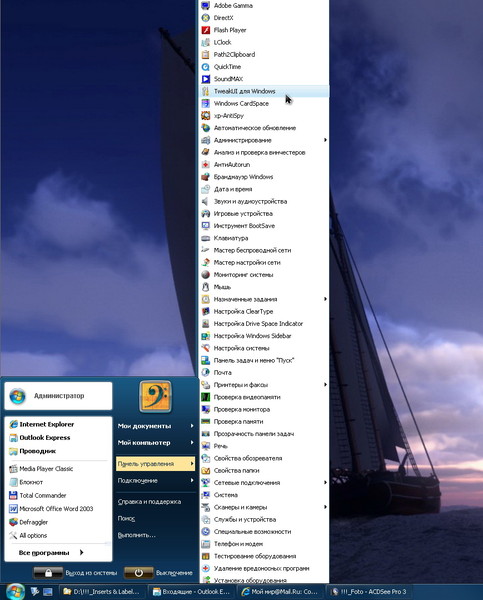Open the xp-AntiSpy icon

point(206,116)
